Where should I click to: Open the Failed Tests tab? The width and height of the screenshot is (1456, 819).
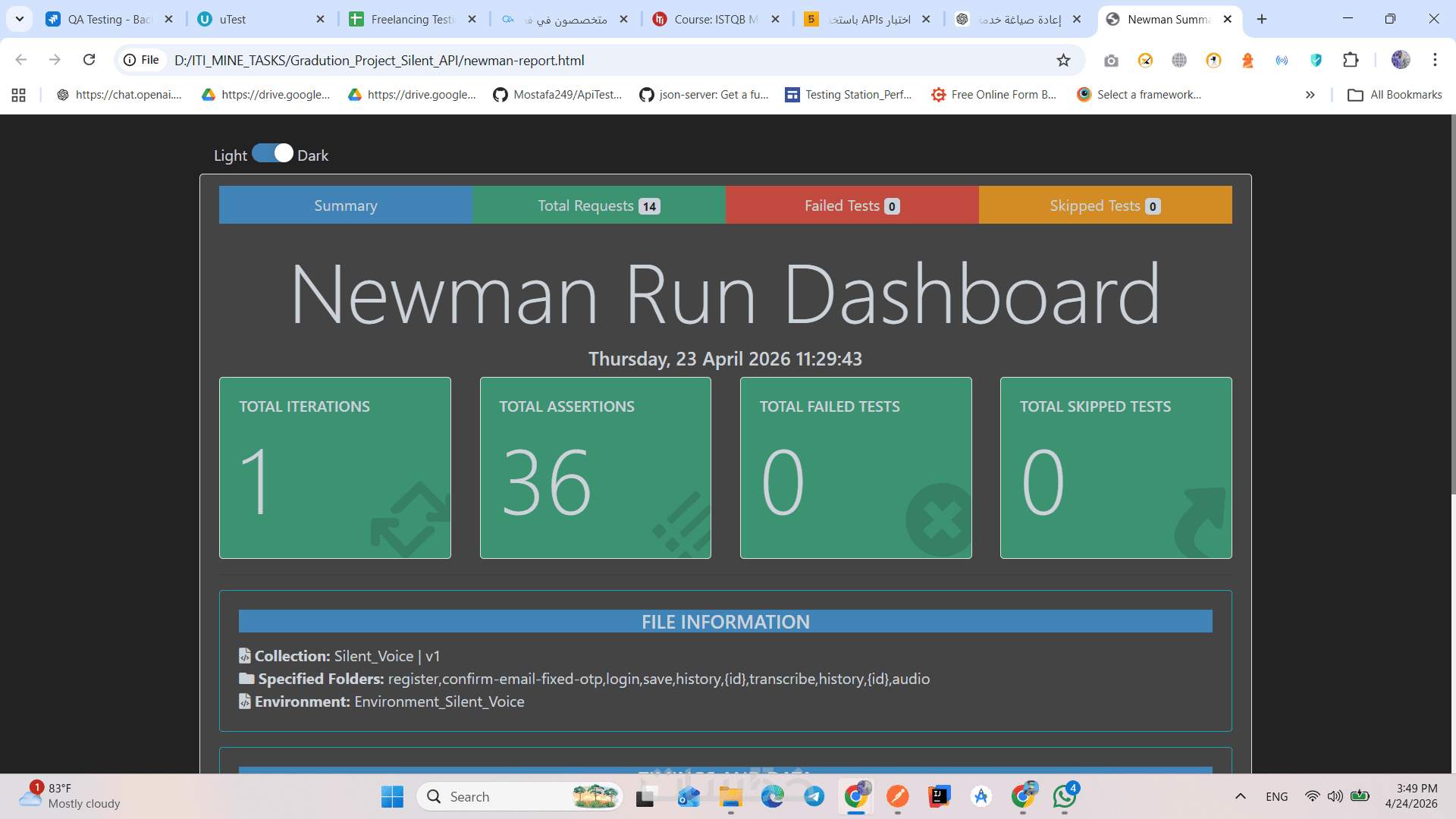[852, 206]
